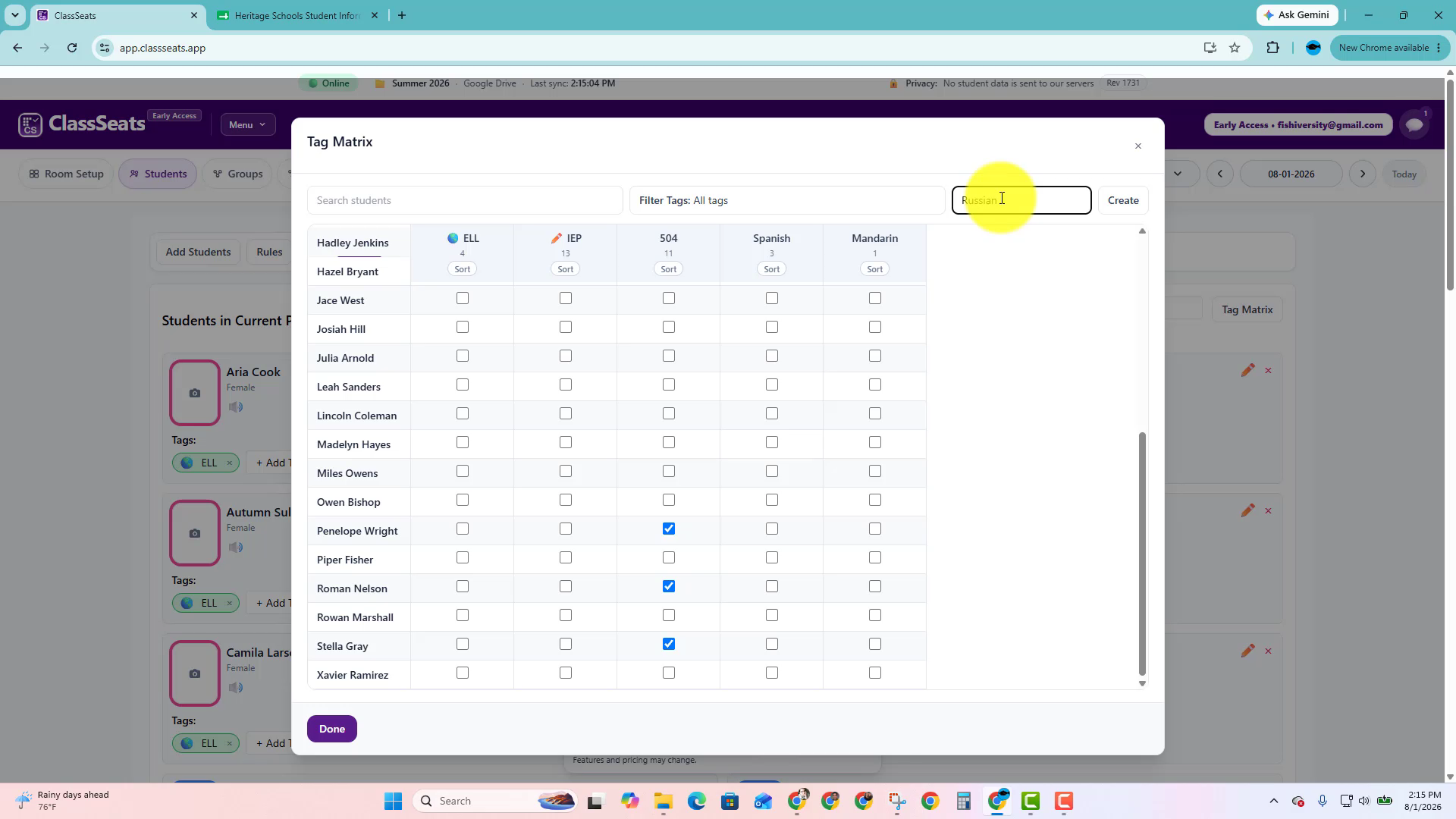This screenshot has width=1456, height=819.
Task: Sort by the Mandarin column
Action: [874, 269]
